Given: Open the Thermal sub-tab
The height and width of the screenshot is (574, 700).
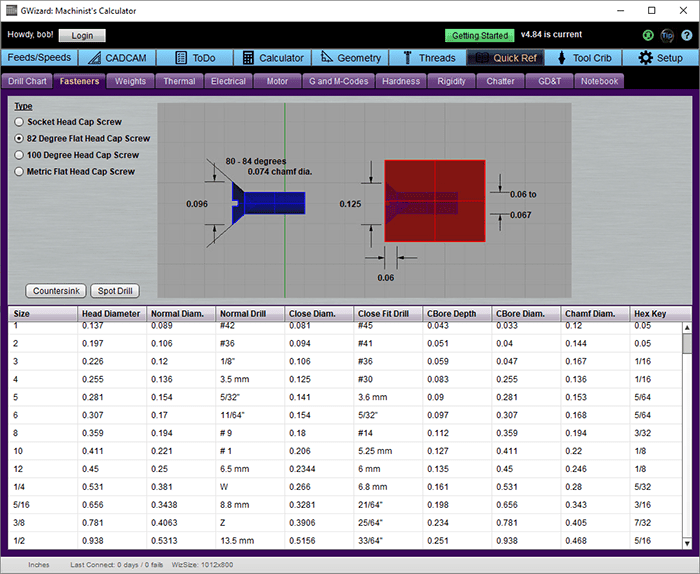Looking at the screenshot, I should [x=179, y=81].
